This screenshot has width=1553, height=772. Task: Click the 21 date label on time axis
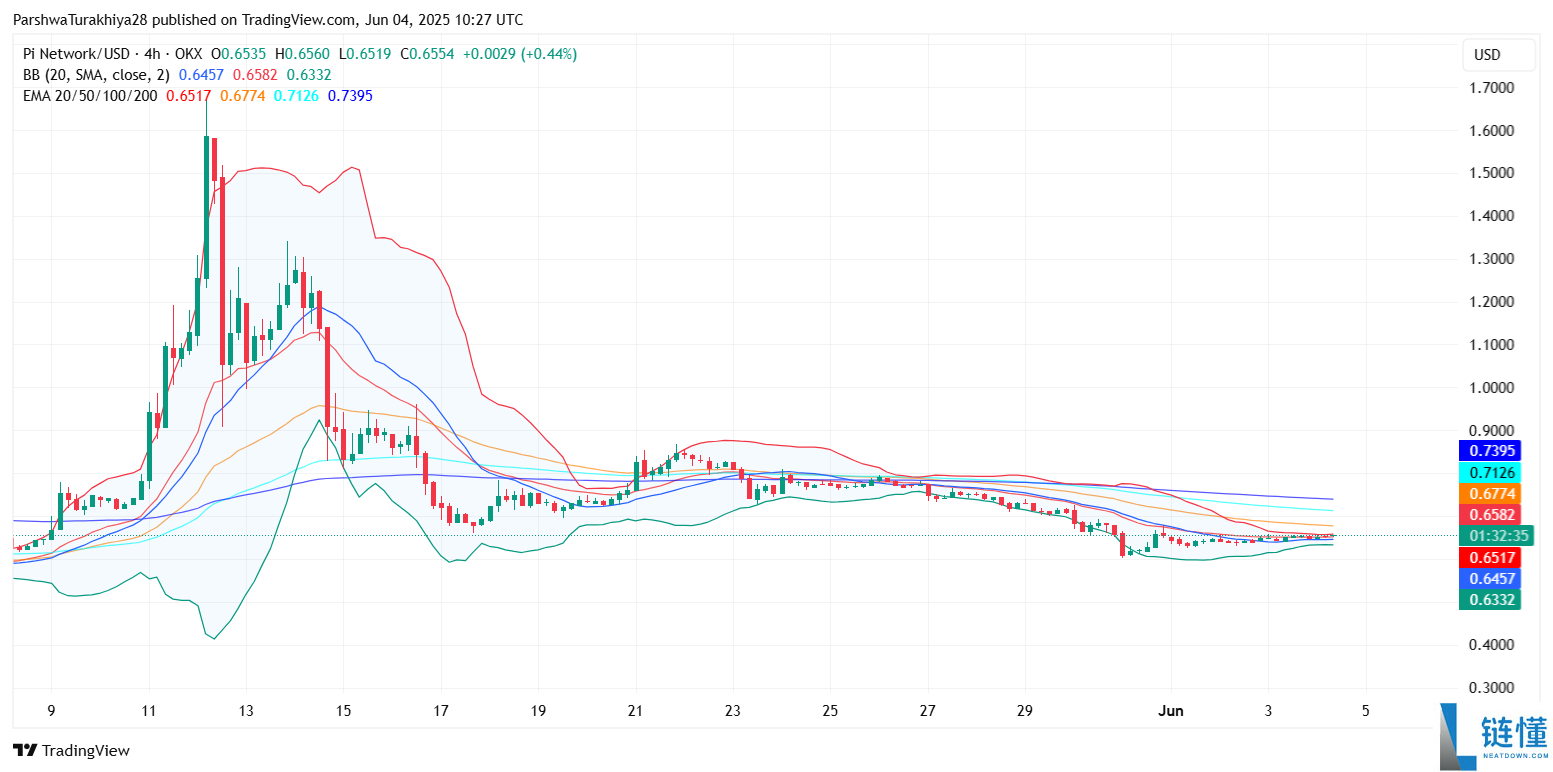coord(635,711)
